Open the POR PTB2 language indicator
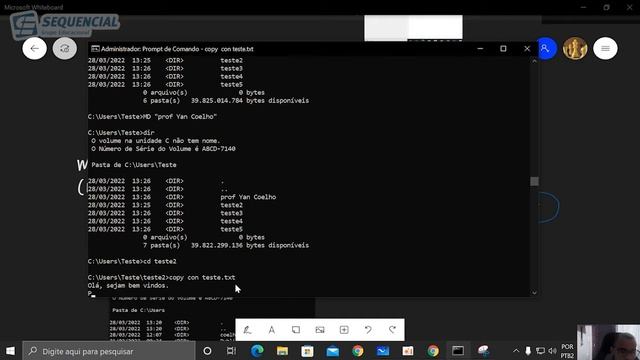The height and width of the screenshot is (360, 640). 567,351
